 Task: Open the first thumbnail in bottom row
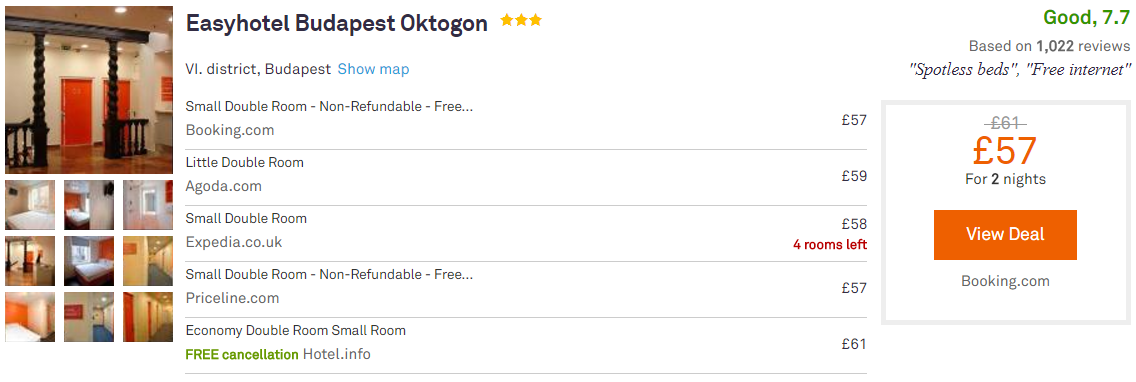pyautogui.click(x=30, y=317)
